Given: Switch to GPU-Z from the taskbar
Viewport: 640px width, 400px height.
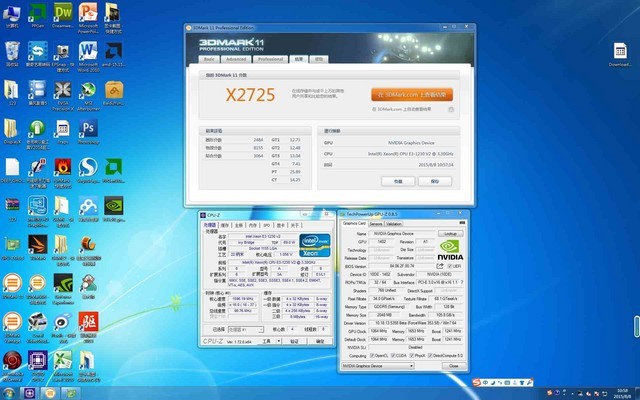Looking at the screenshot, I should (71, 393).
